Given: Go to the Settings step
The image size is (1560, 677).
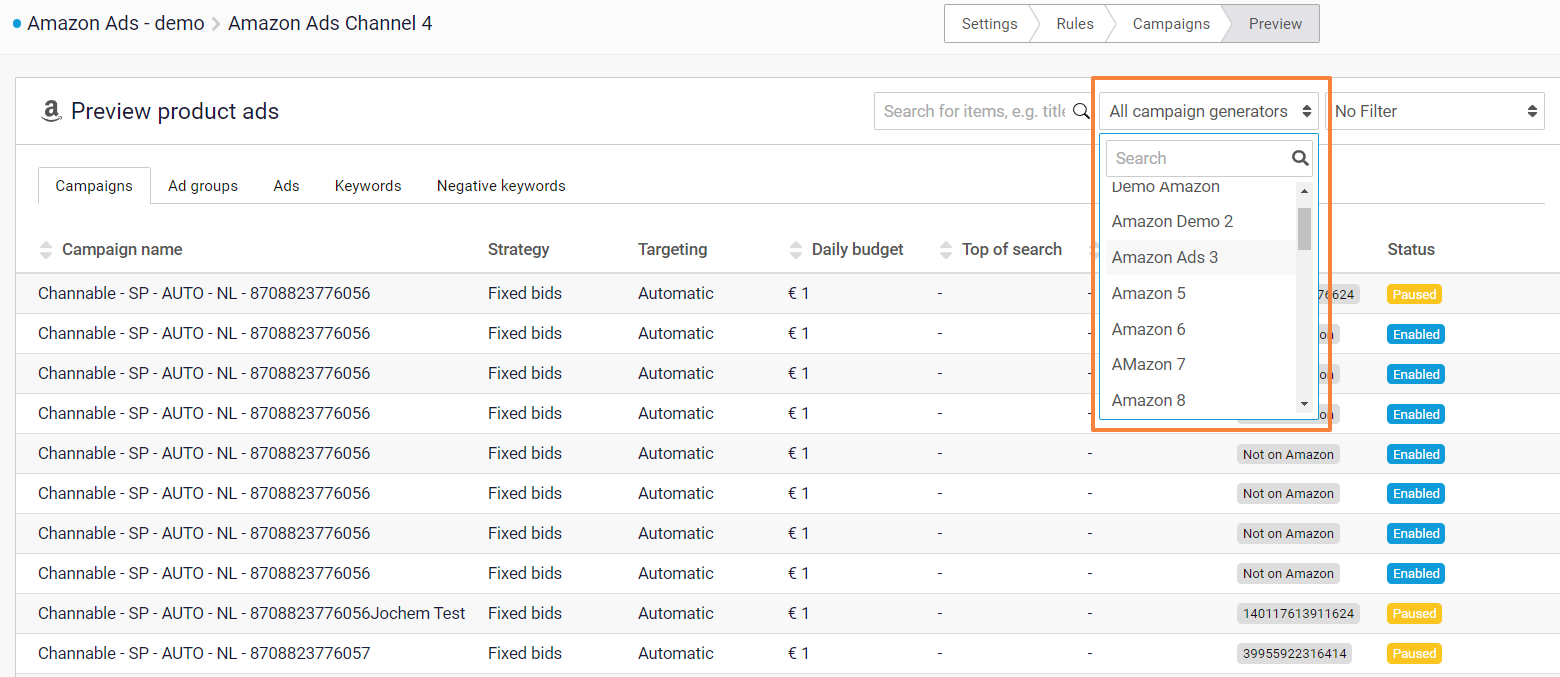Looking at the screenshot, I should (x=988, y=24).
